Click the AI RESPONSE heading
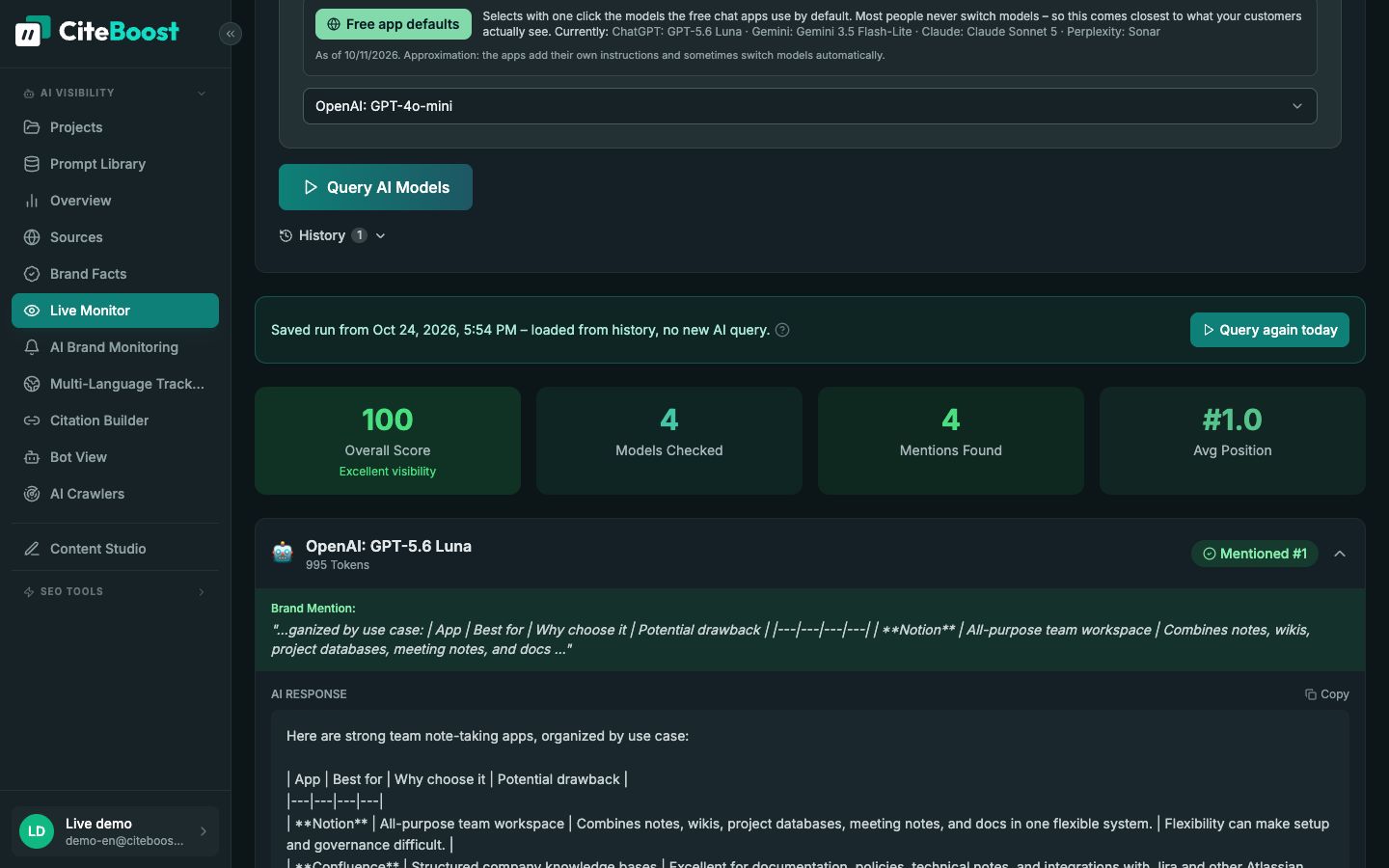The image size is (1389, 868). [x=309, y=694]
